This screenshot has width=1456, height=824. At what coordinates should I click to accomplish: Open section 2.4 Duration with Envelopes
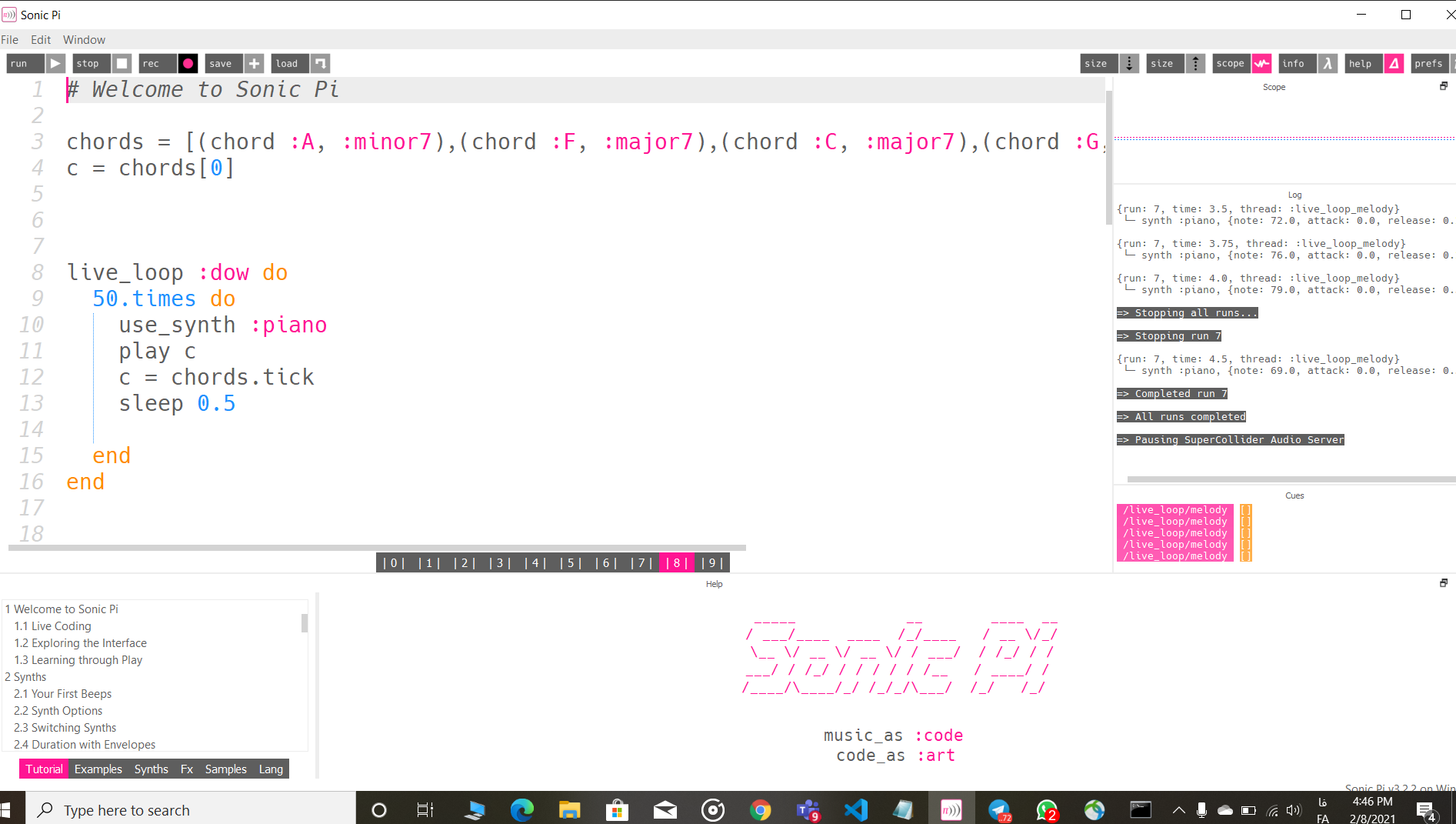click(85, 745)
